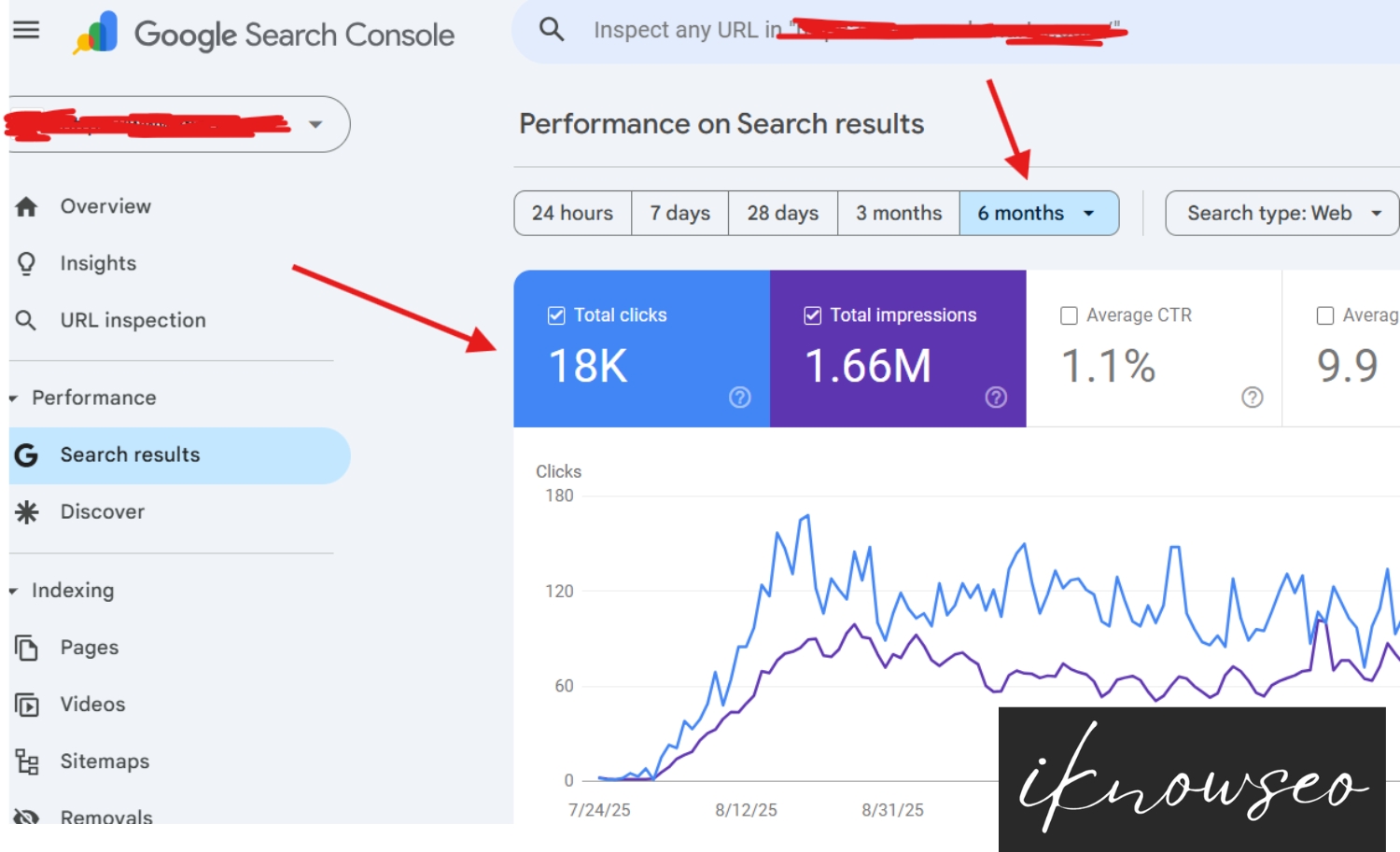Open the navigation hamburger menu
Screen dimensions: 1400x852
pos(28,28)
